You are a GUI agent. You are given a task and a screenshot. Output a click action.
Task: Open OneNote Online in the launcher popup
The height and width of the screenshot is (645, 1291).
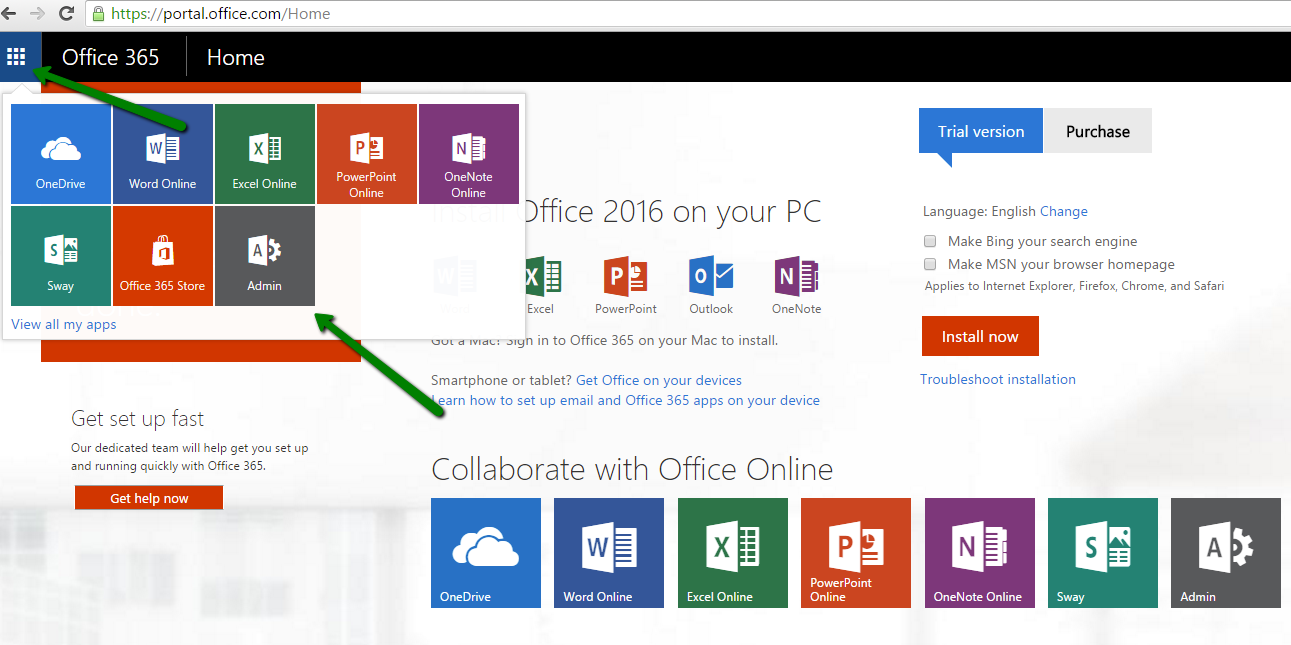coord(469,154)
